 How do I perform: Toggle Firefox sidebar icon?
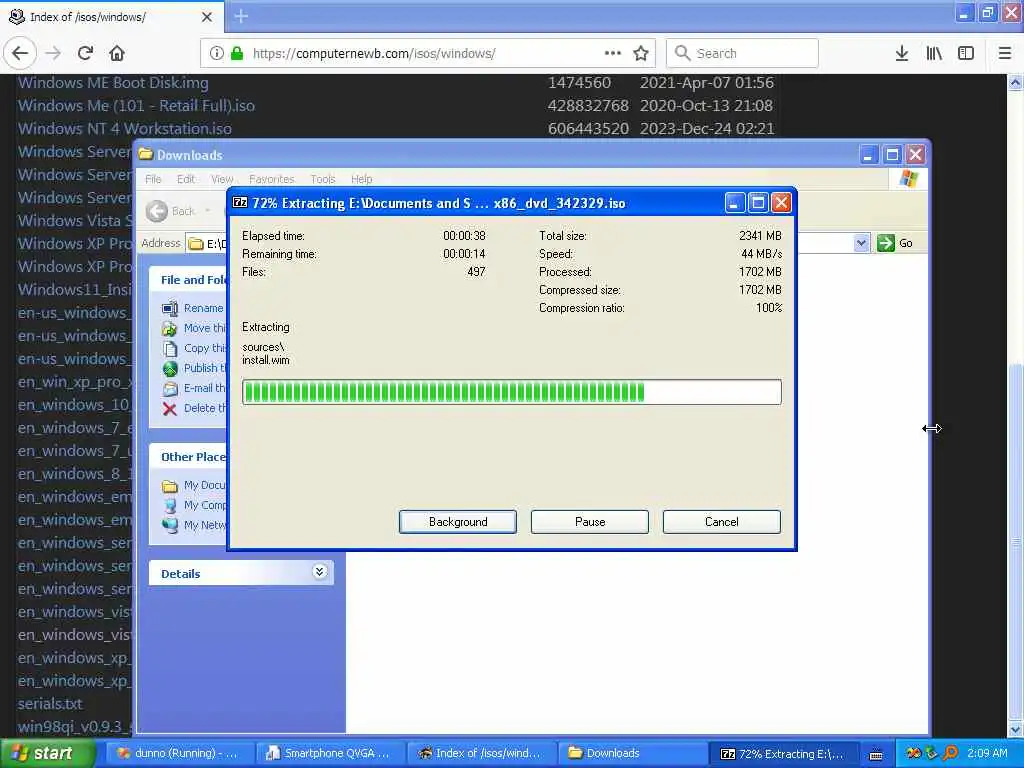click(x=966, y=53)
